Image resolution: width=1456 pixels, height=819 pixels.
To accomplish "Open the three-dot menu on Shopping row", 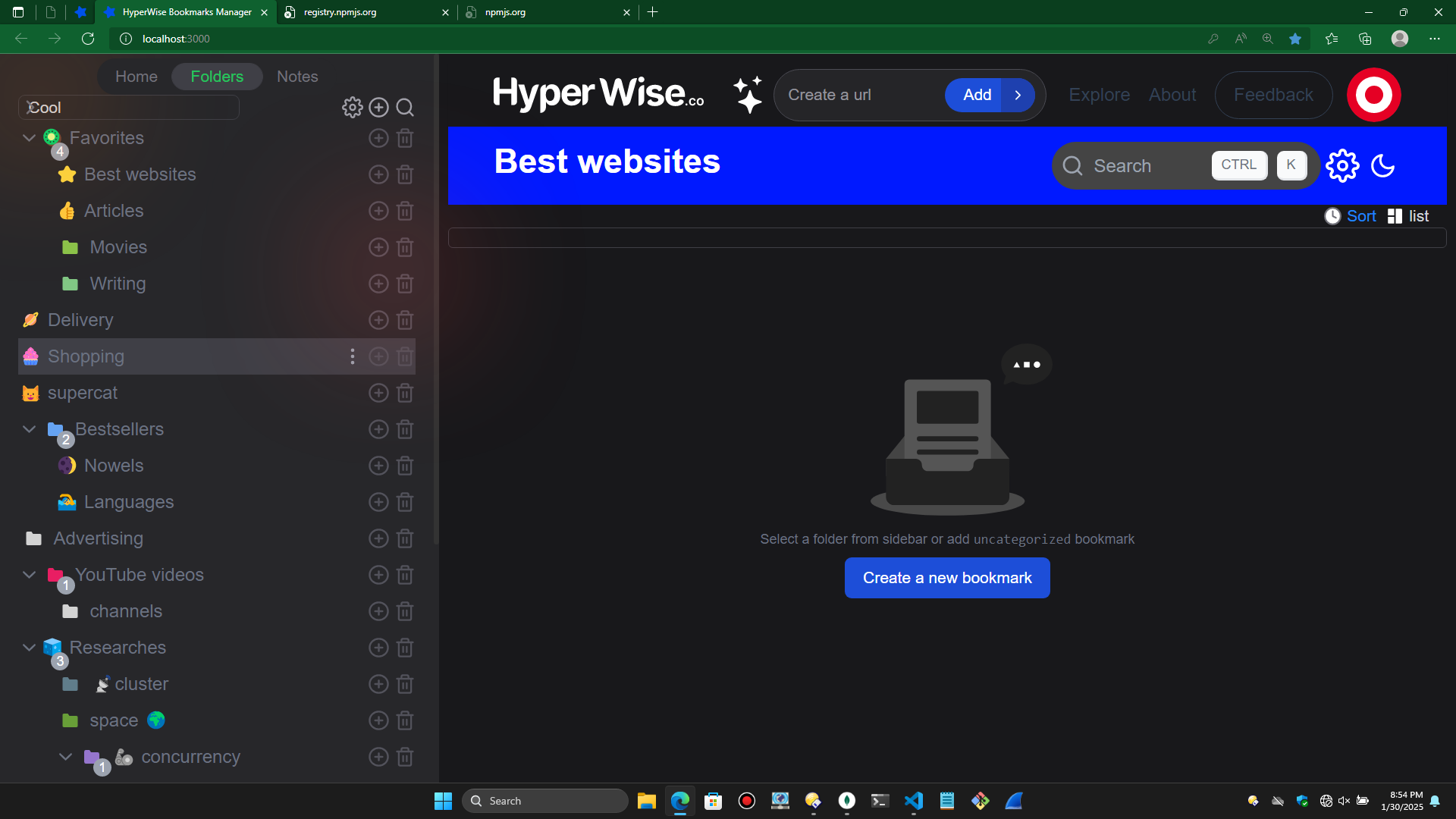I will (353, 356).
